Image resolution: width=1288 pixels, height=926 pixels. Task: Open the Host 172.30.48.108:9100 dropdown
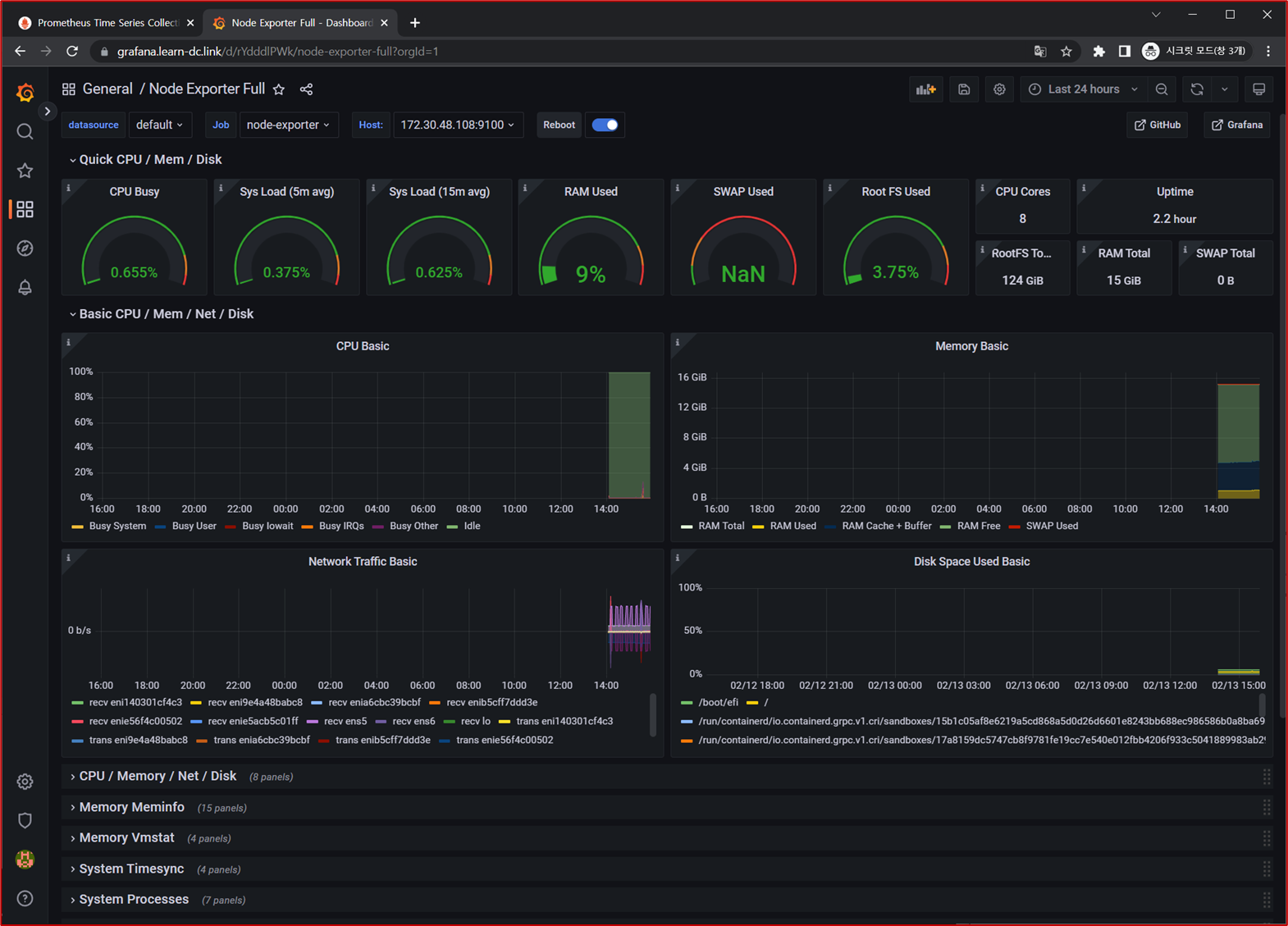point(457,125)
